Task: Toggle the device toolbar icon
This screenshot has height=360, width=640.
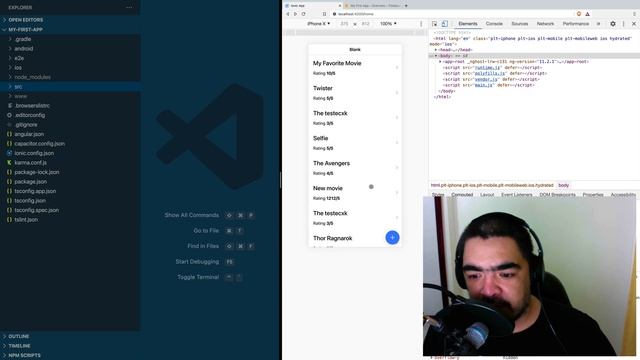Action: (444, 24)
